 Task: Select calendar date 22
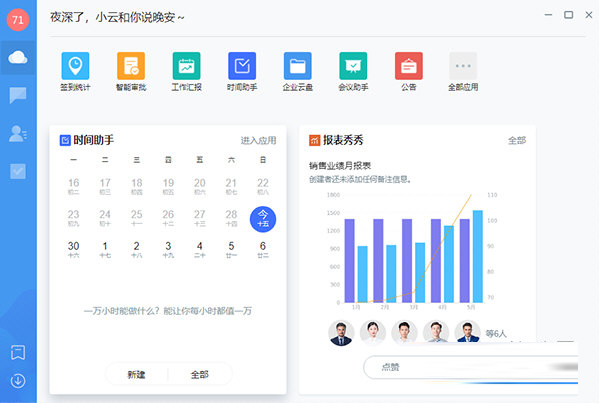click(x=263, y=186)
